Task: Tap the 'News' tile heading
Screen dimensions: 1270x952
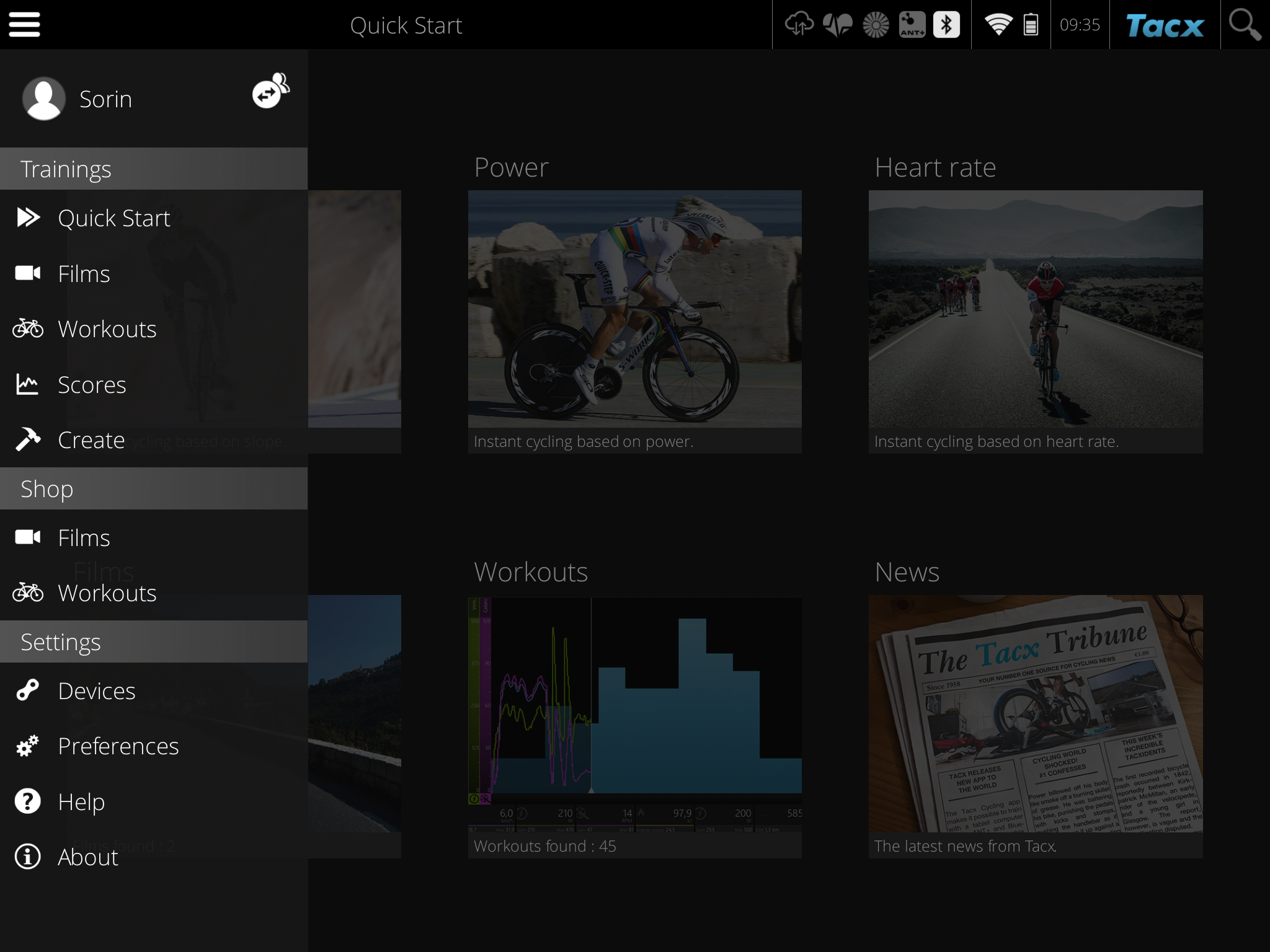Action: pos(907,572)
